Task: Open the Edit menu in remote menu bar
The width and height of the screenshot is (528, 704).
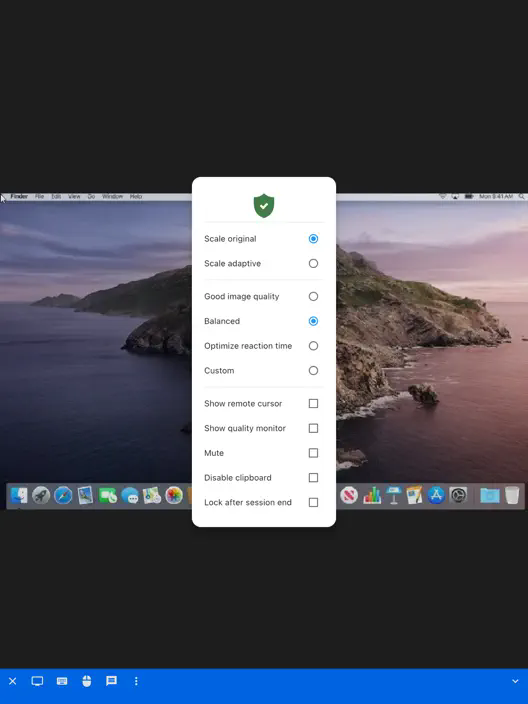Action: click(x=56, y=196)
